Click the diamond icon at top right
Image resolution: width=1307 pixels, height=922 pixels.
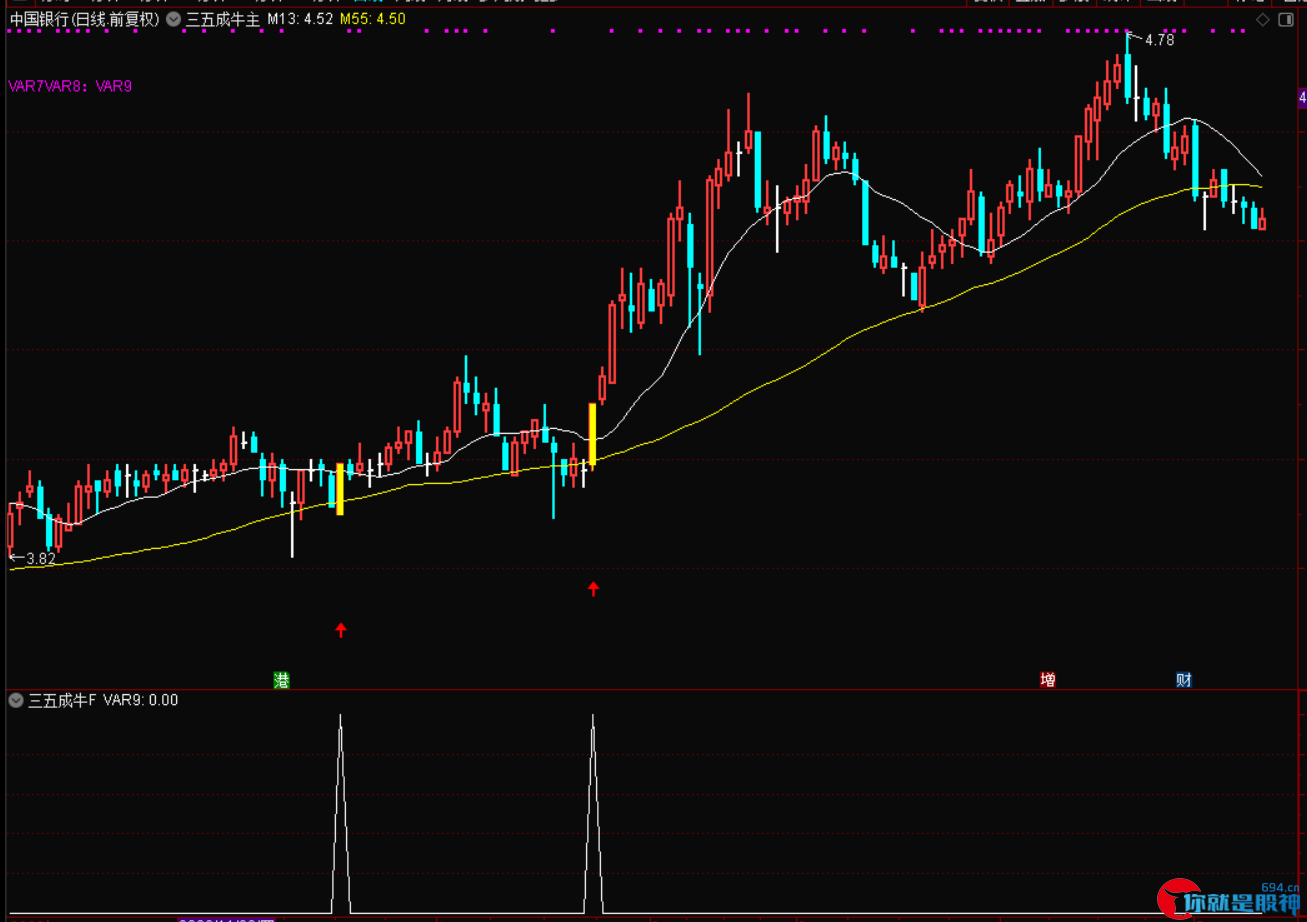click(x=1262, y=19)
